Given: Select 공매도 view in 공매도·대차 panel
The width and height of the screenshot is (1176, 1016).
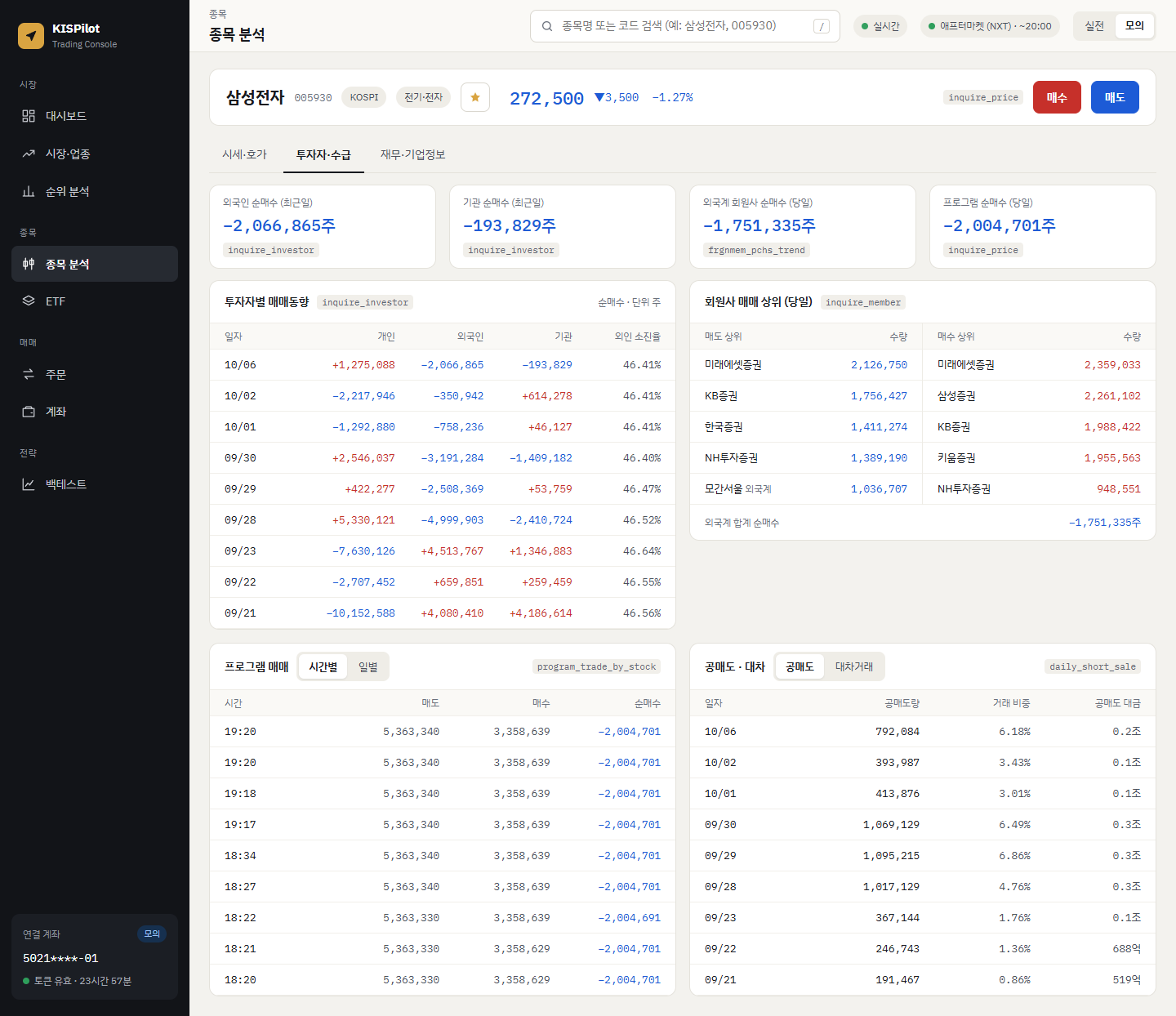Looking at the screenshot, I should [x=800, y=666].
